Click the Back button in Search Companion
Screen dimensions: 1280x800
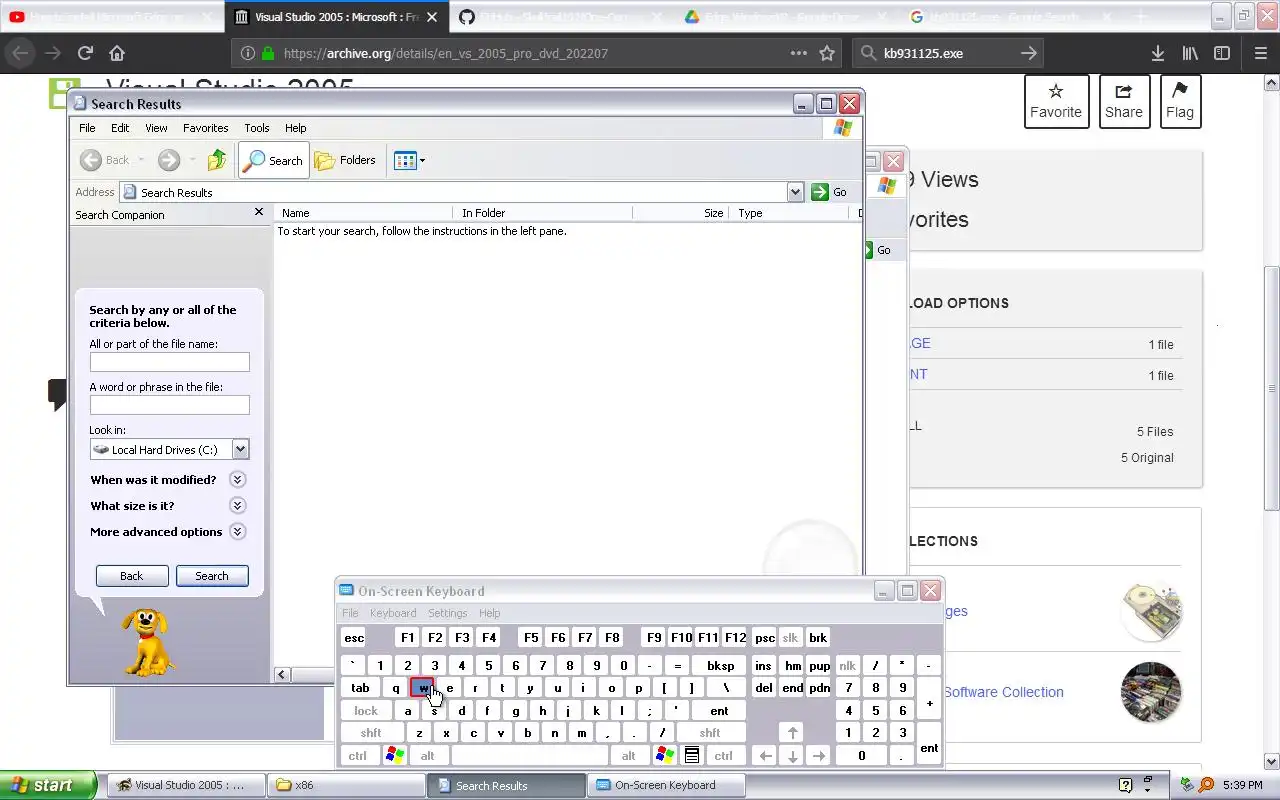click(x=132, y=576)
